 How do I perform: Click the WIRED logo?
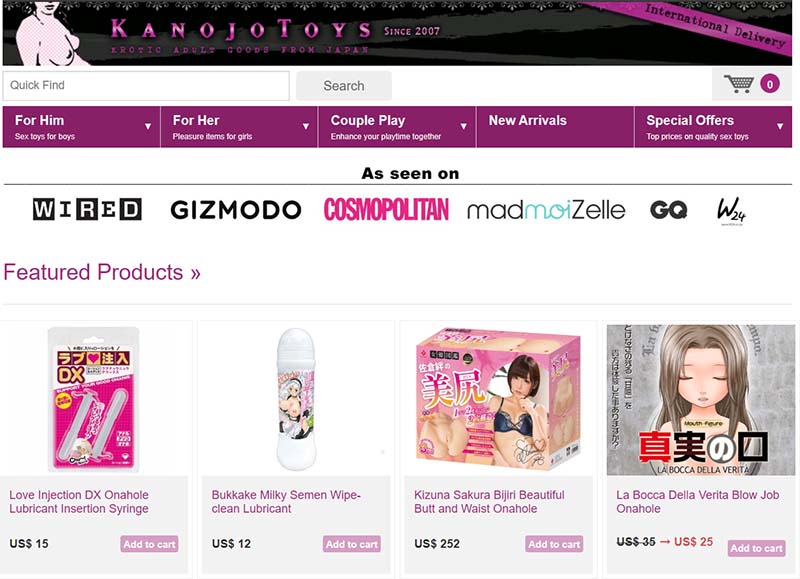pyautogui.click(x=87, y=209)
